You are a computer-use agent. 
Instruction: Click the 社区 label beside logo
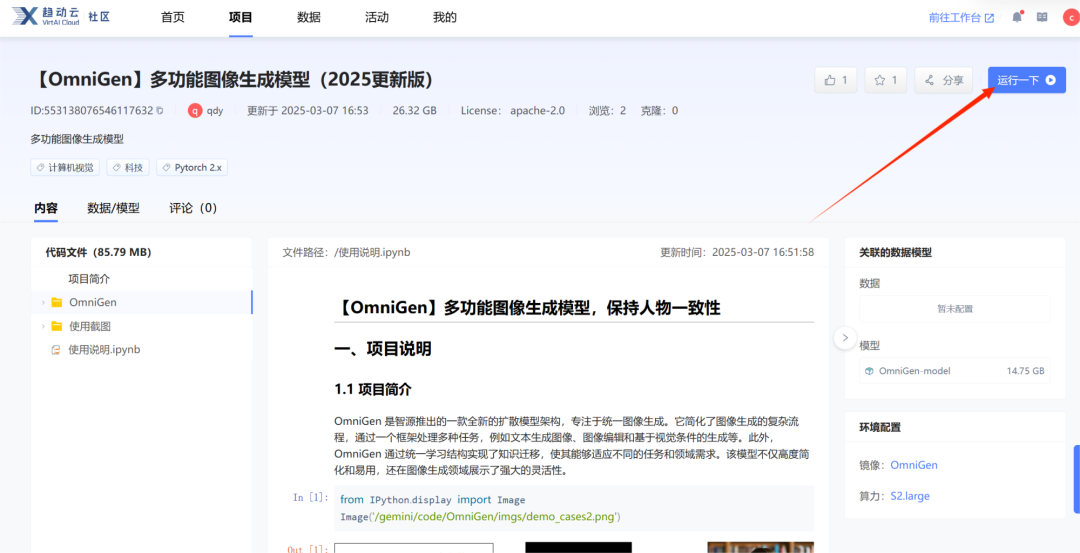click(x=98, y=17)
